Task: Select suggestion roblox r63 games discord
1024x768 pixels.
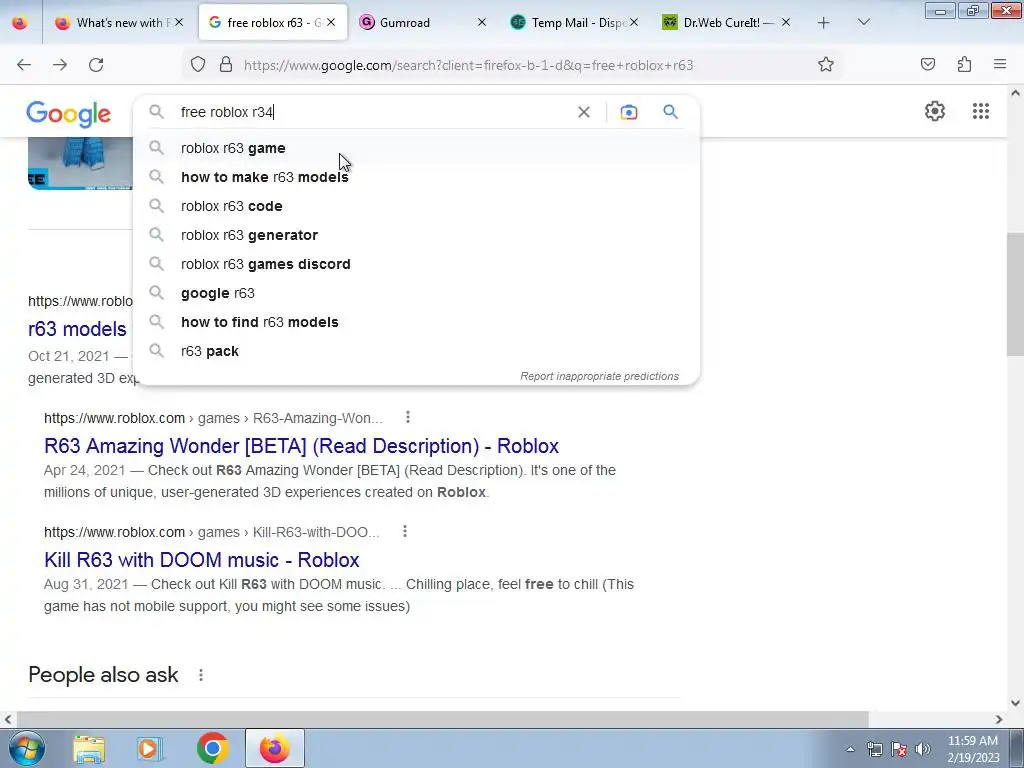Action: pos(416,264)
